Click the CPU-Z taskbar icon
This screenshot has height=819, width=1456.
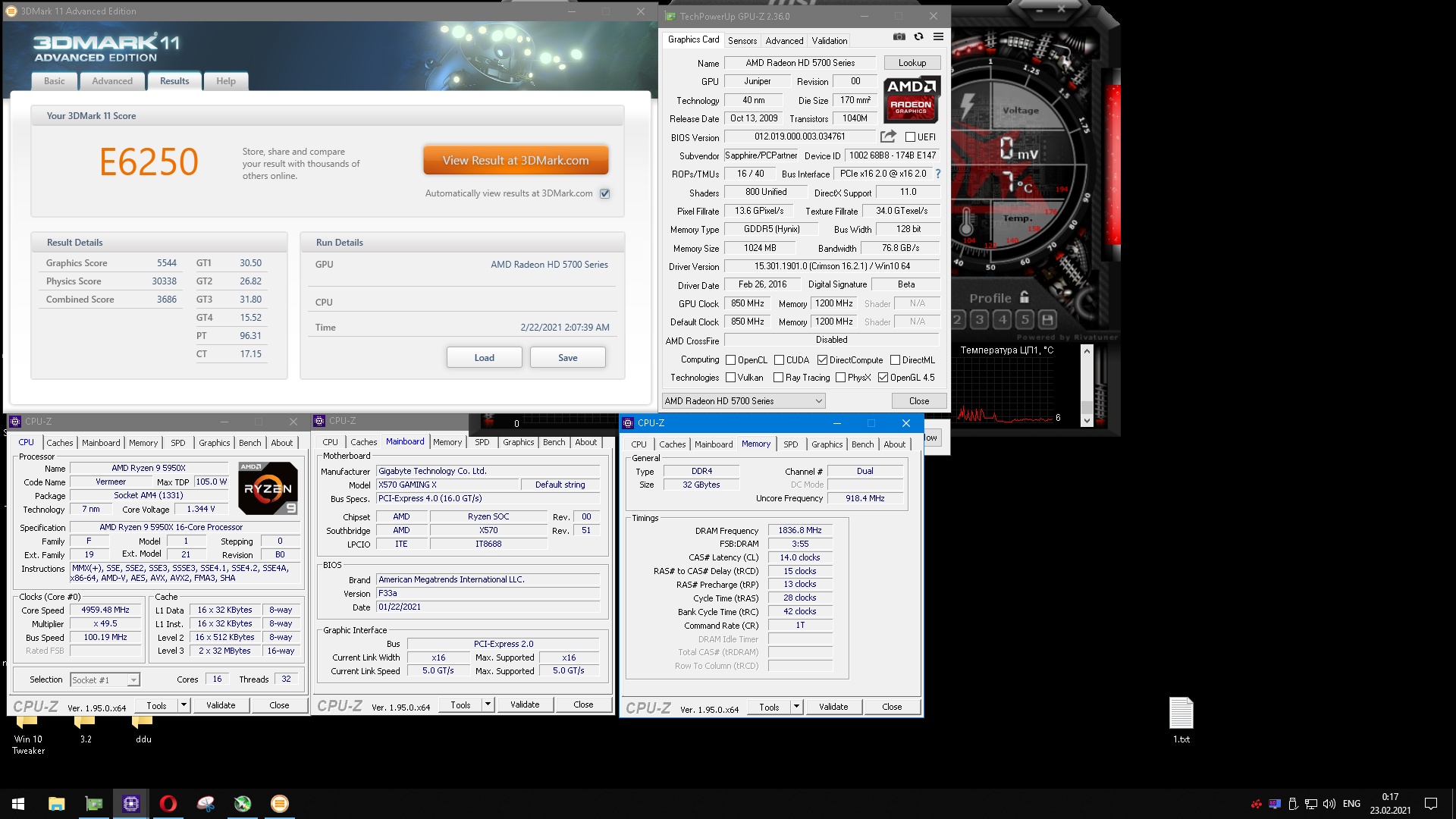pos(131,804)
